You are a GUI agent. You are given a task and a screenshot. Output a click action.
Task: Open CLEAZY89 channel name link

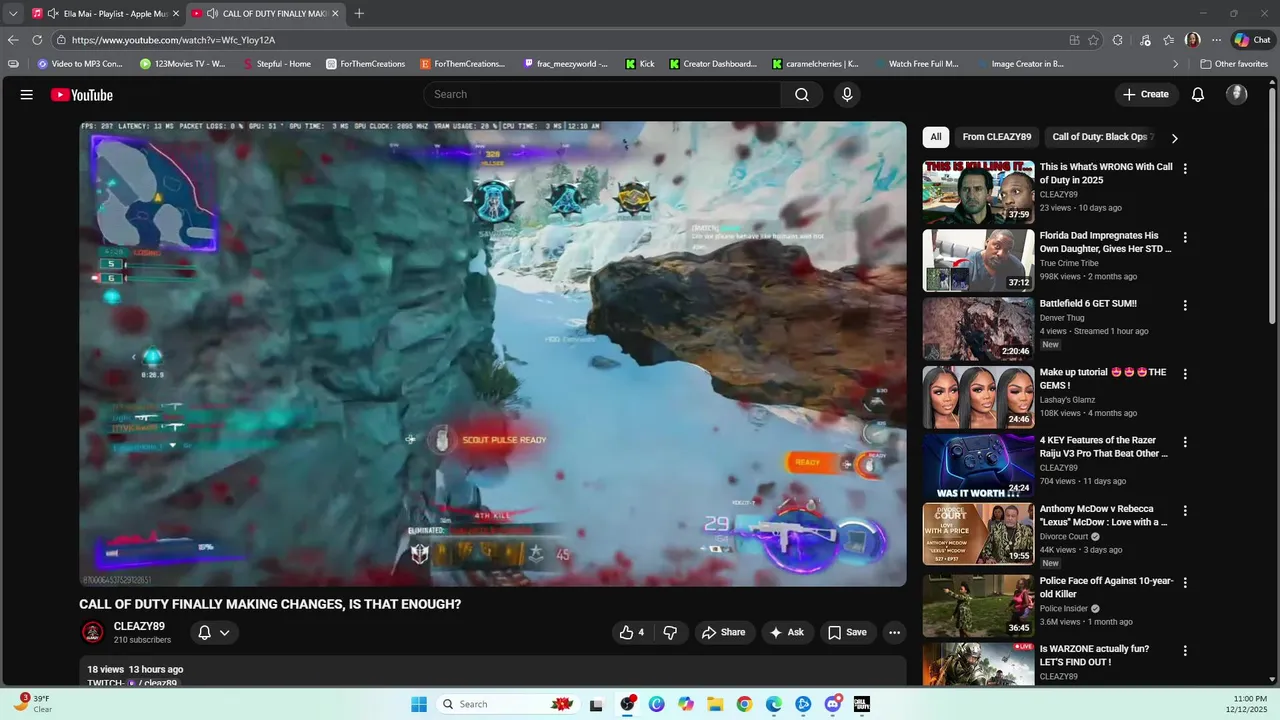(139, 626)
